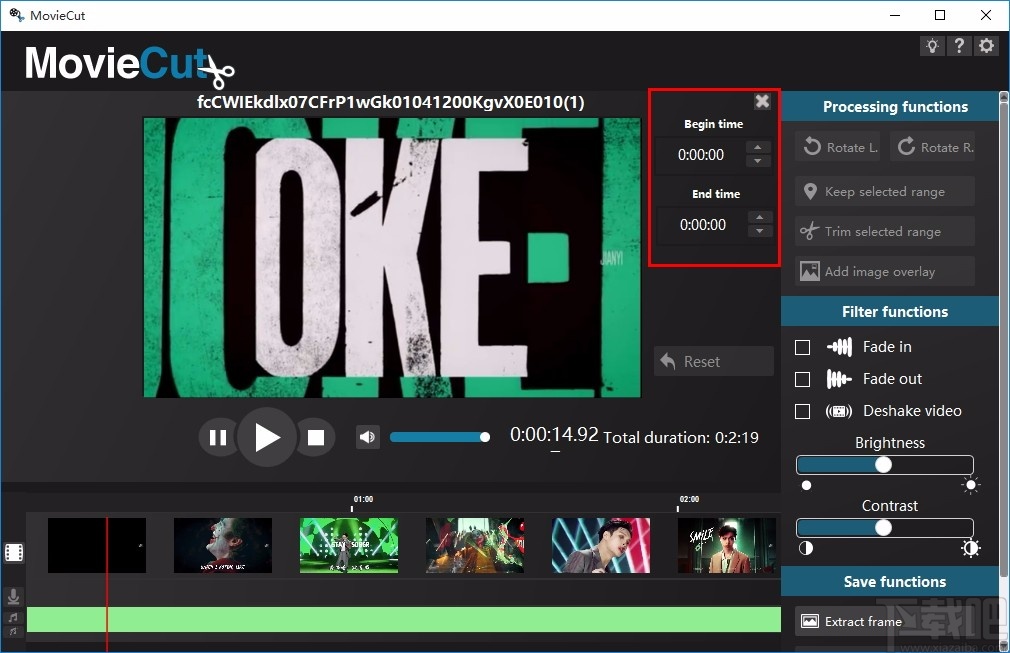Click the Save functions header
Image resolution: width=1010 pixels, height=653 pixels.
click(890, 582)
